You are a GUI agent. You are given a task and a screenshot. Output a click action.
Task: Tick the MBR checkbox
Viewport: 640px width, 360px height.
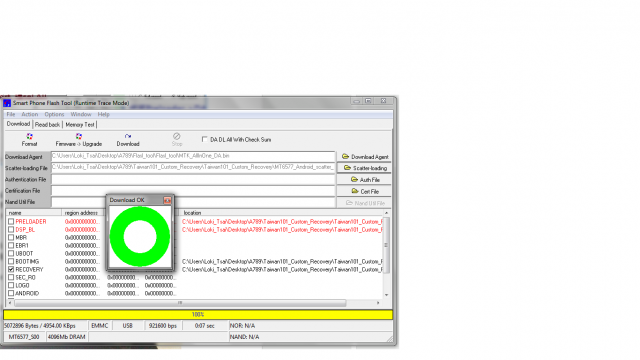[11, 238]
